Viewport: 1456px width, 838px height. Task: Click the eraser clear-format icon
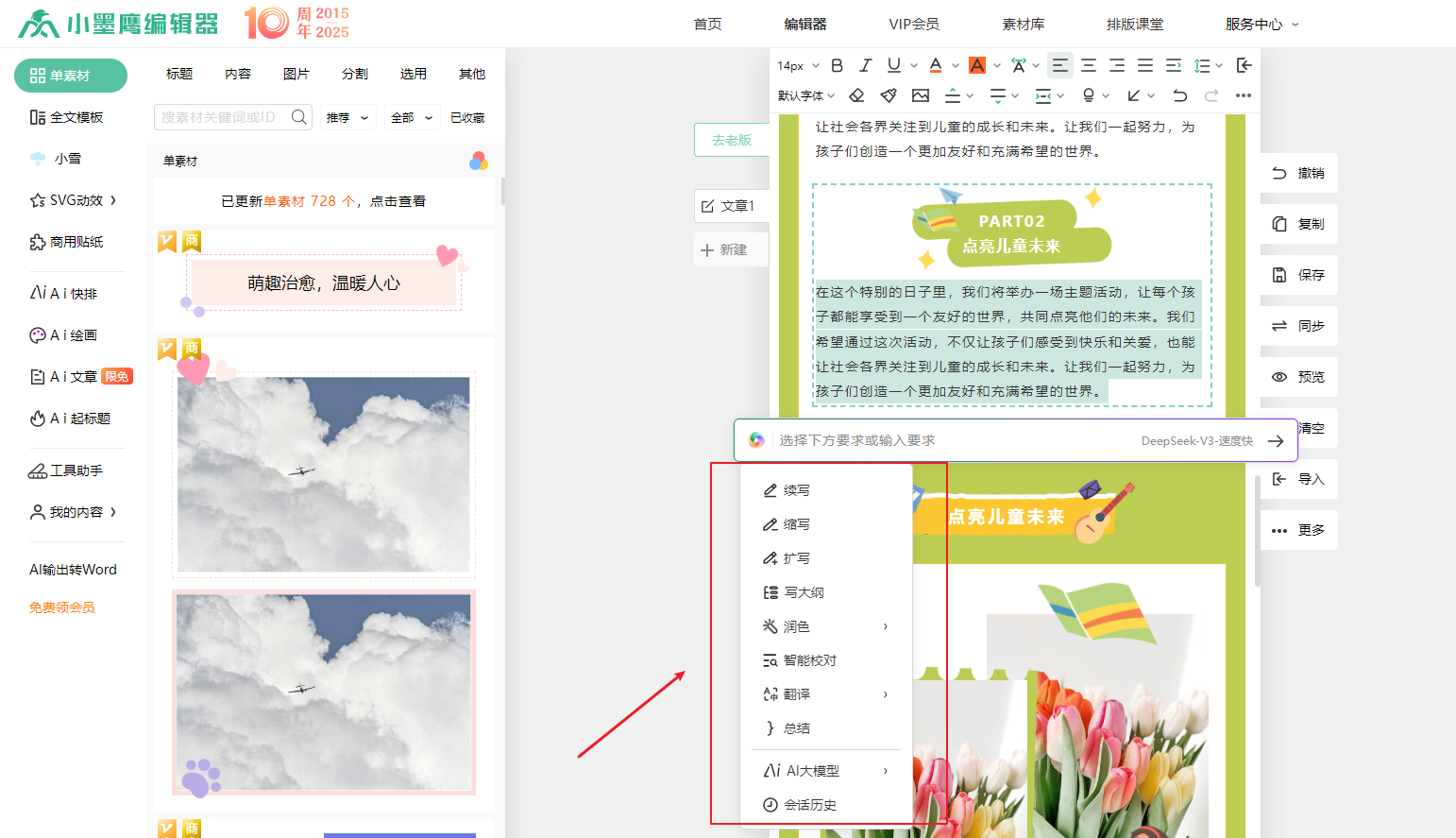(x=856, y=95)
